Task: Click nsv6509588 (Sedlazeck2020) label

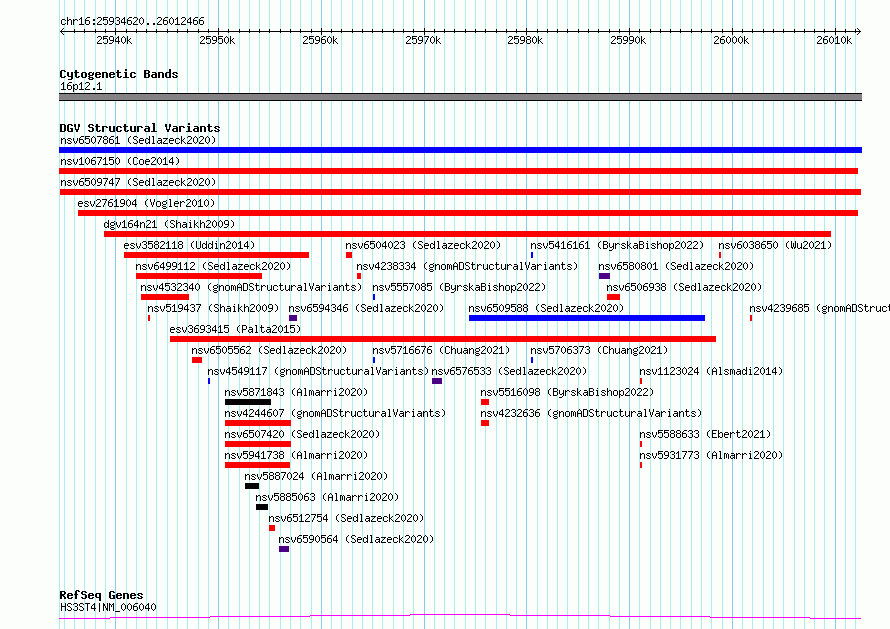Action: [x=546, y=308]
